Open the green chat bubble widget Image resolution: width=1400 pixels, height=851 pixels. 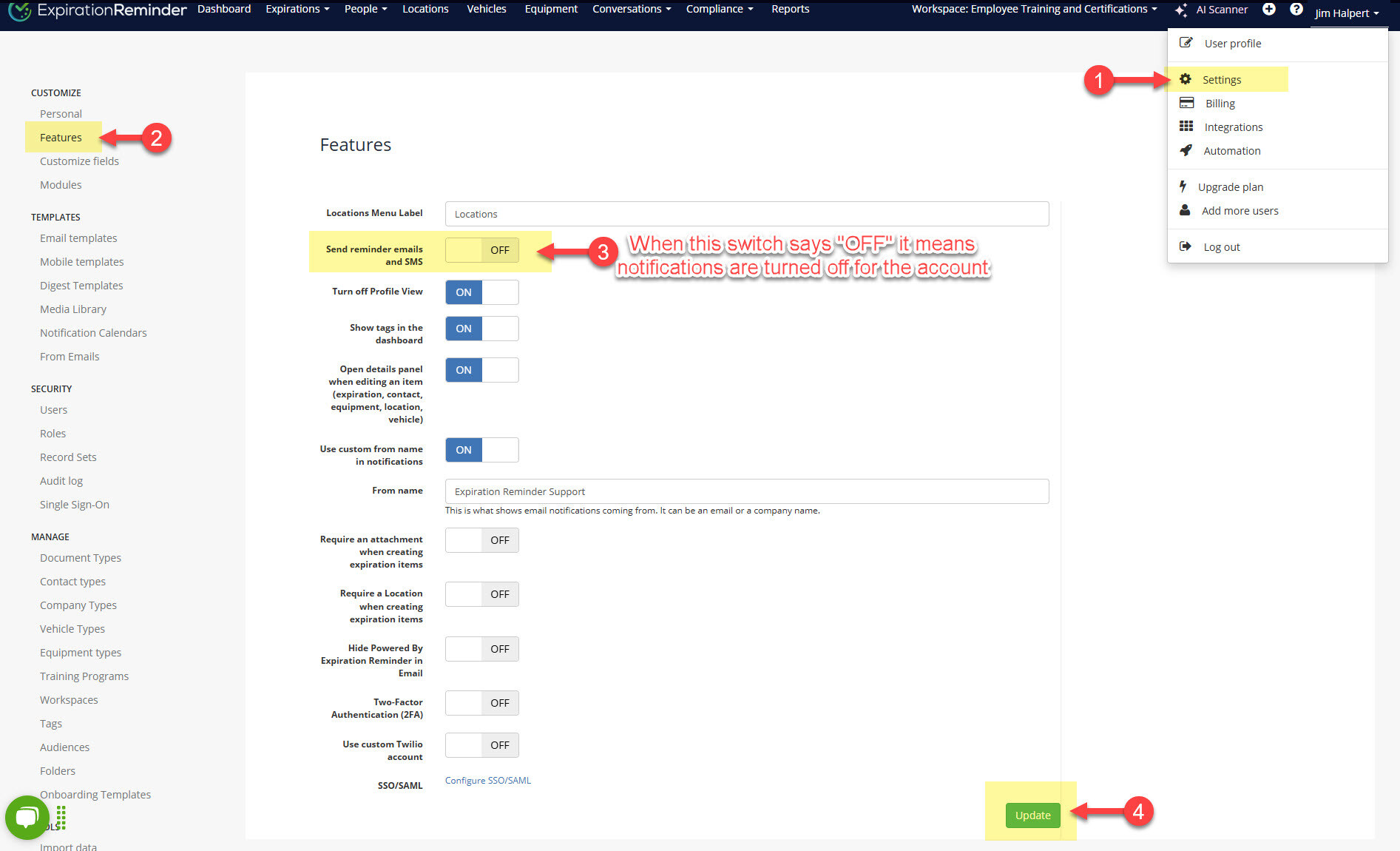tap(27, 818)
